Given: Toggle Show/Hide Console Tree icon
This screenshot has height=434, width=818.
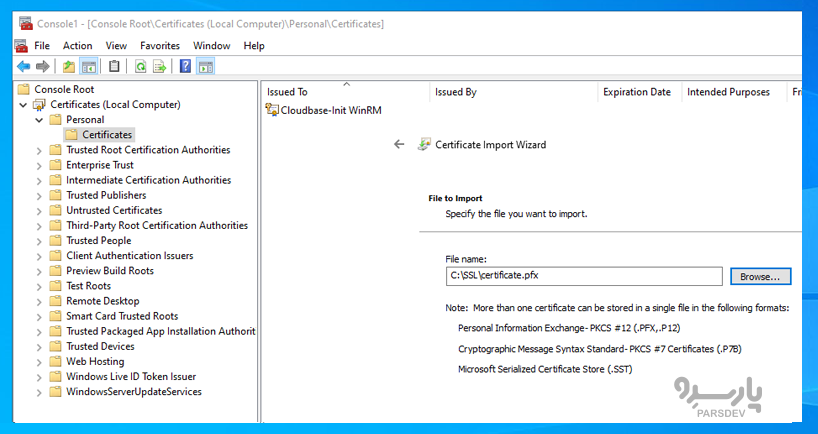Looking at the screenshot, I should 89,66.
